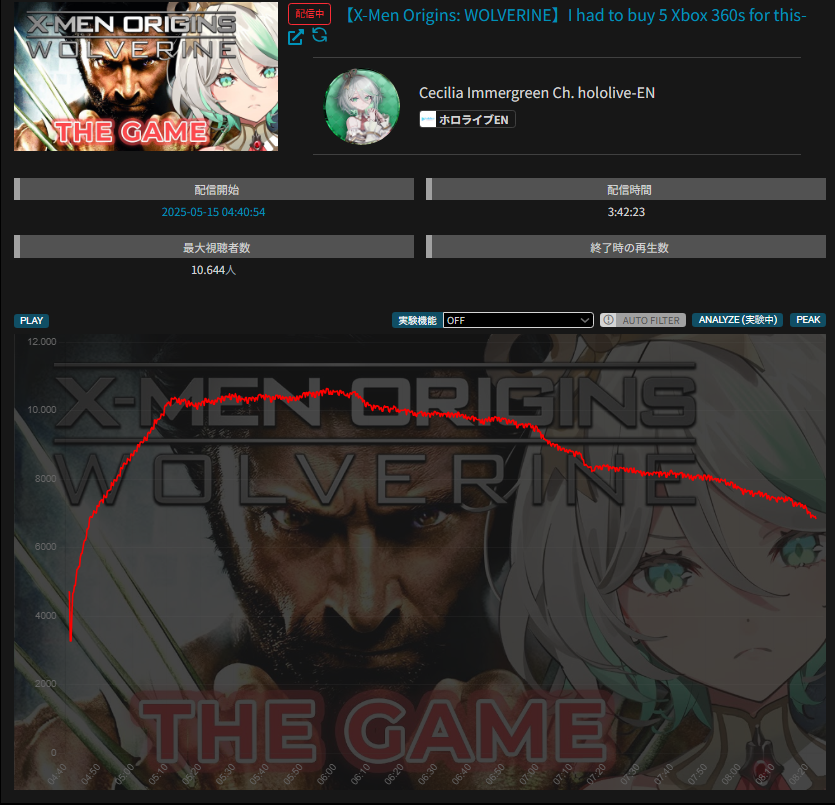Click the 終了時の再生数 header
This screenshot has width=835, height=805.
626,247
